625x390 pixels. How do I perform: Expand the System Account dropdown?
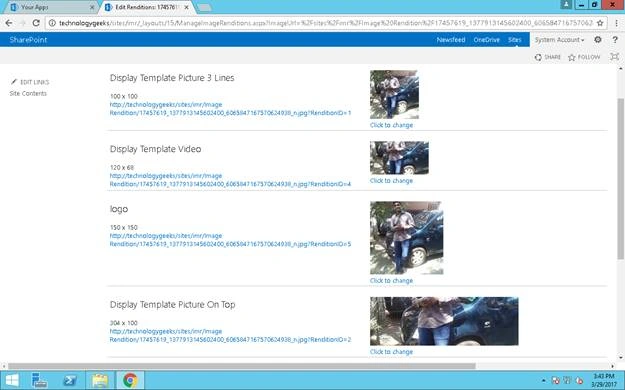pyautogui.click(x=559, y=39)
